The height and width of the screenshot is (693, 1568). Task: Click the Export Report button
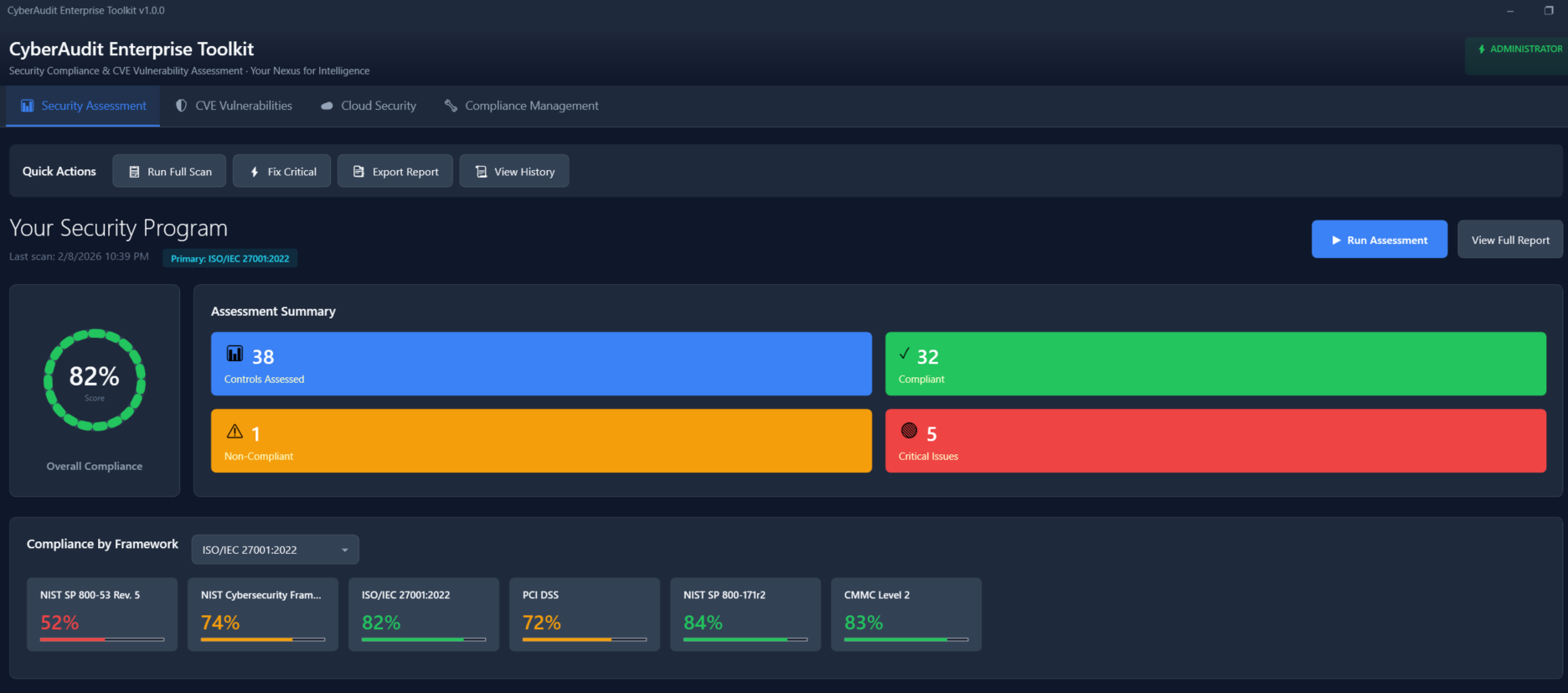tap(395, 171)
